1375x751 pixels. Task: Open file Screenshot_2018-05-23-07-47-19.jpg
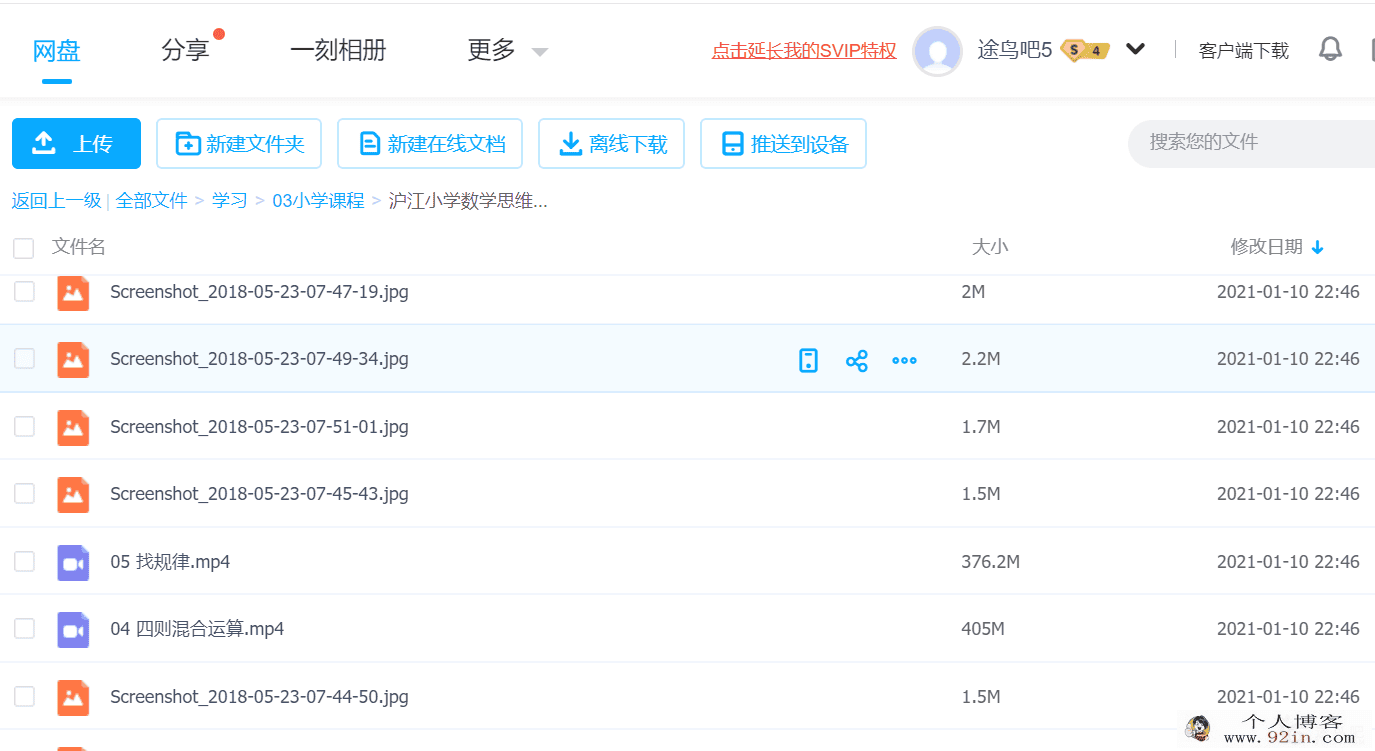coord(259,292)
